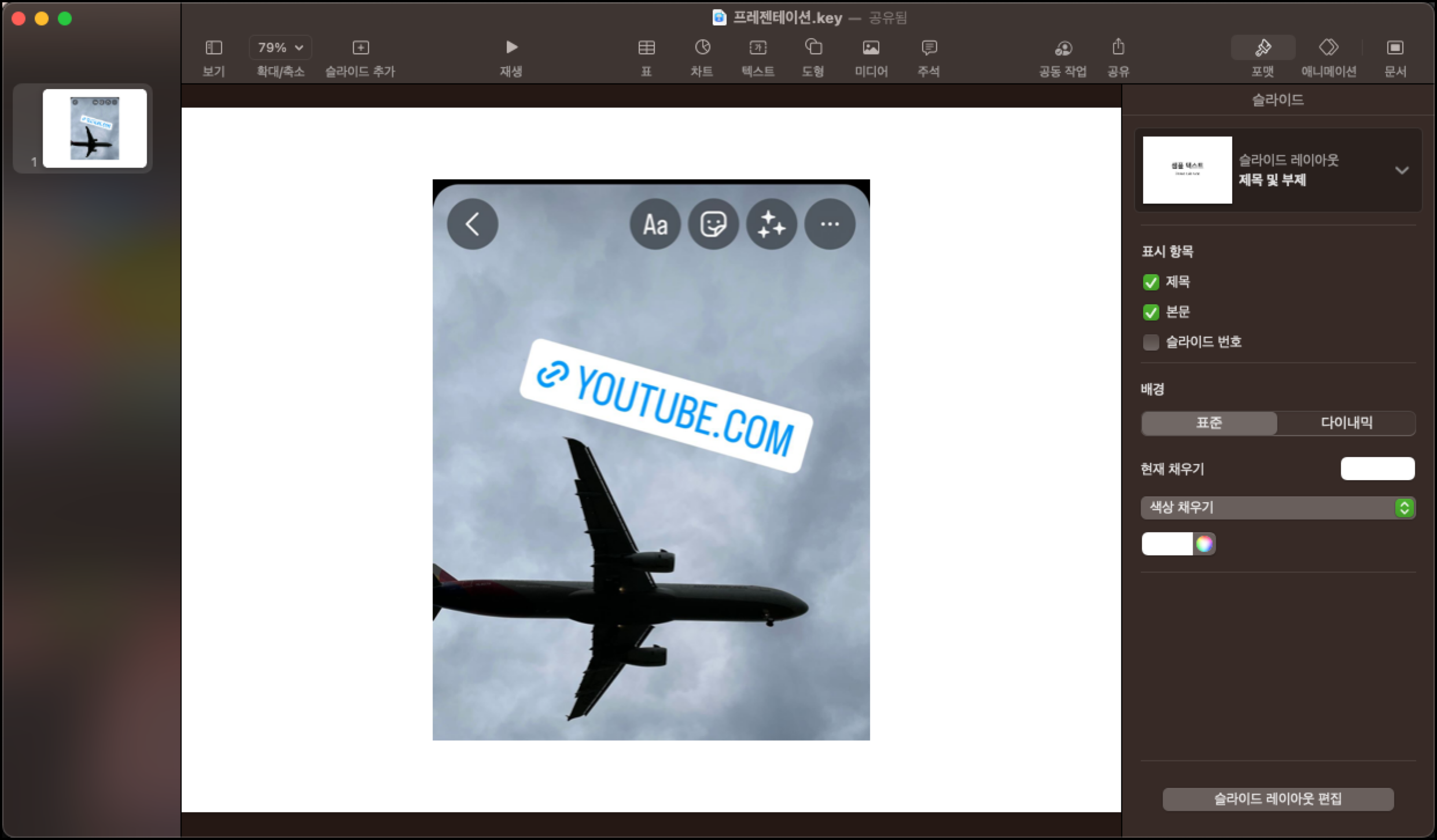Click the 공유 share icon

point(1118,46)
